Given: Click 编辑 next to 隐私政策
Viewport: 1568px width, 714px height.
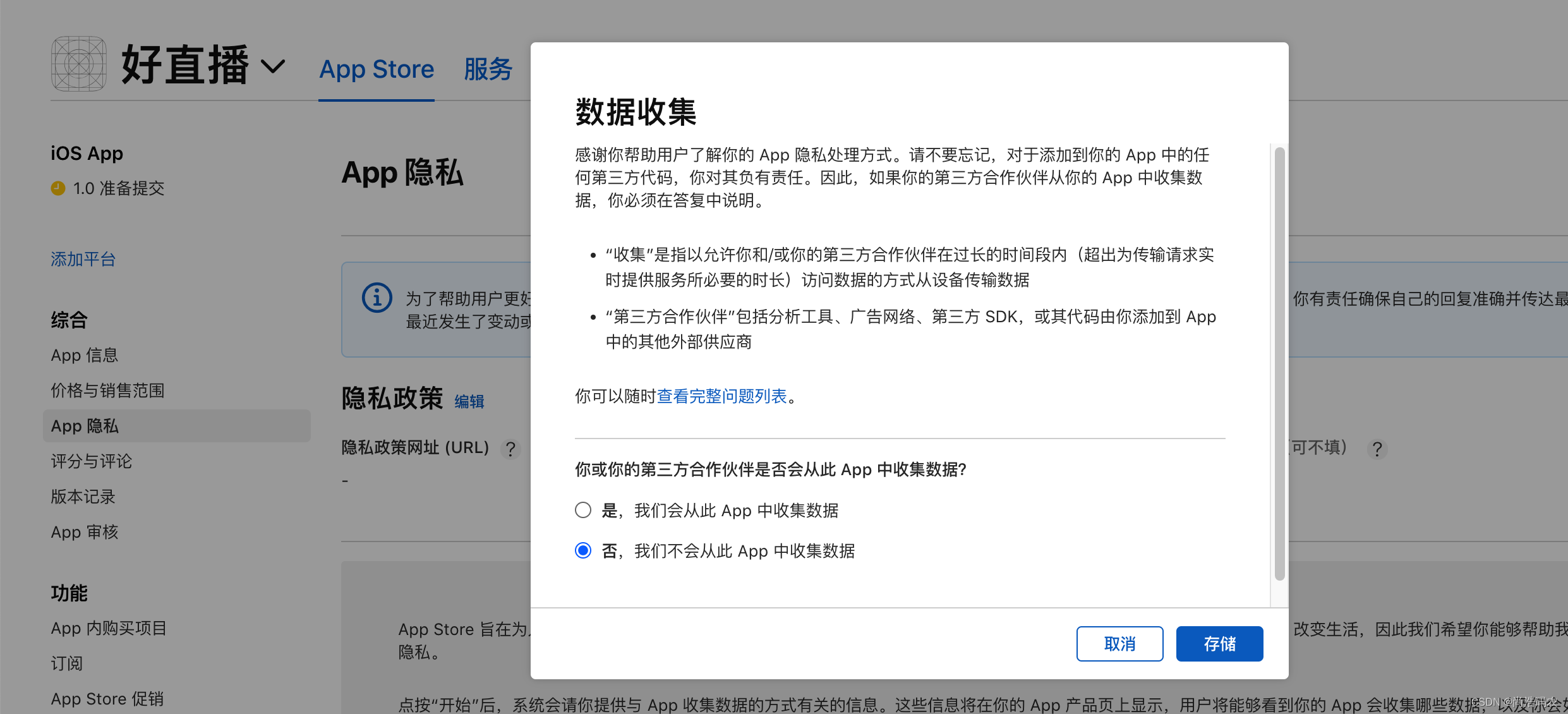Looking at the screenshot, I should (469, 401).
